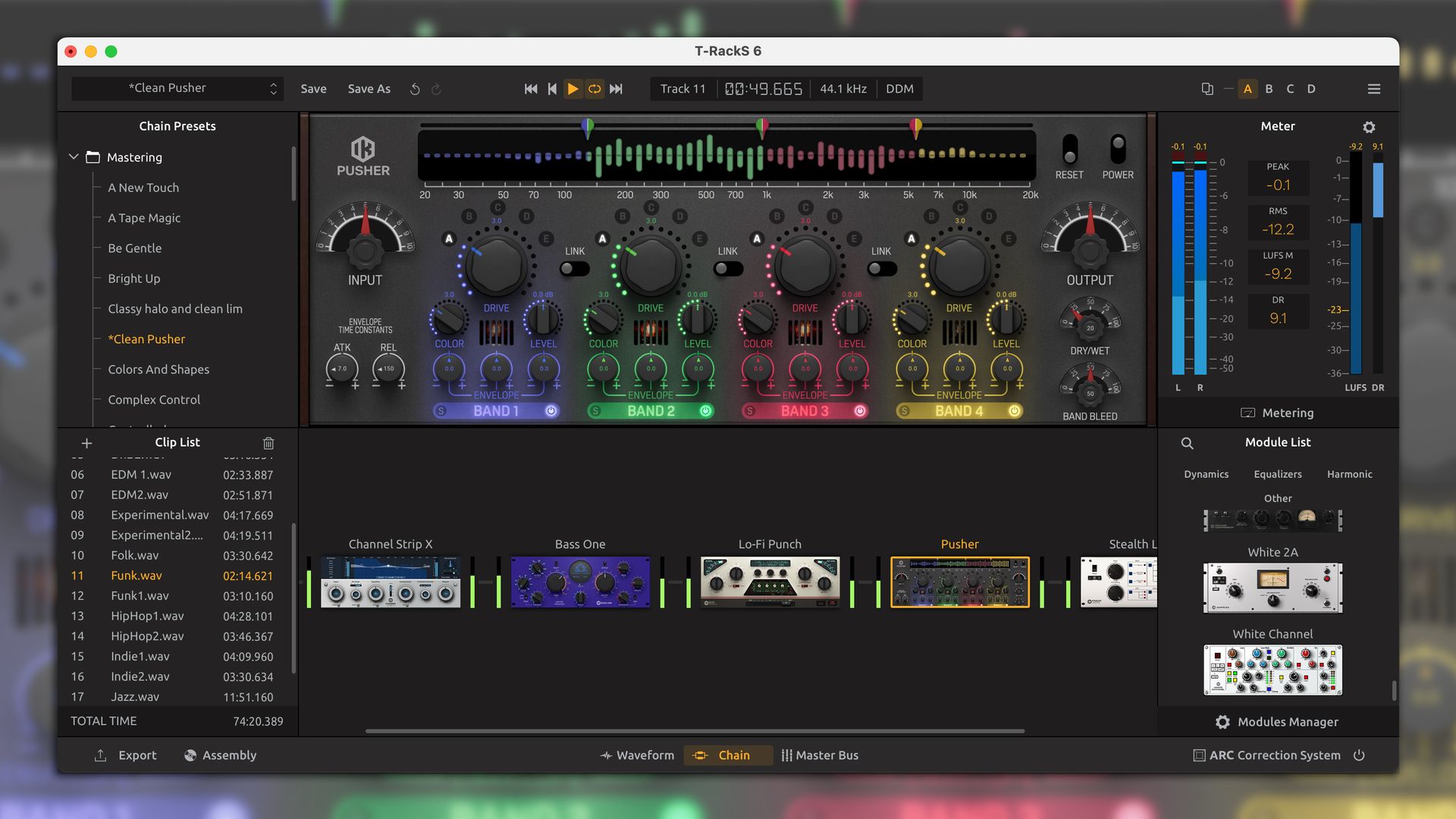Click the Export icon at bottom left
1456x819 pixels.
(x=102, y=755)
